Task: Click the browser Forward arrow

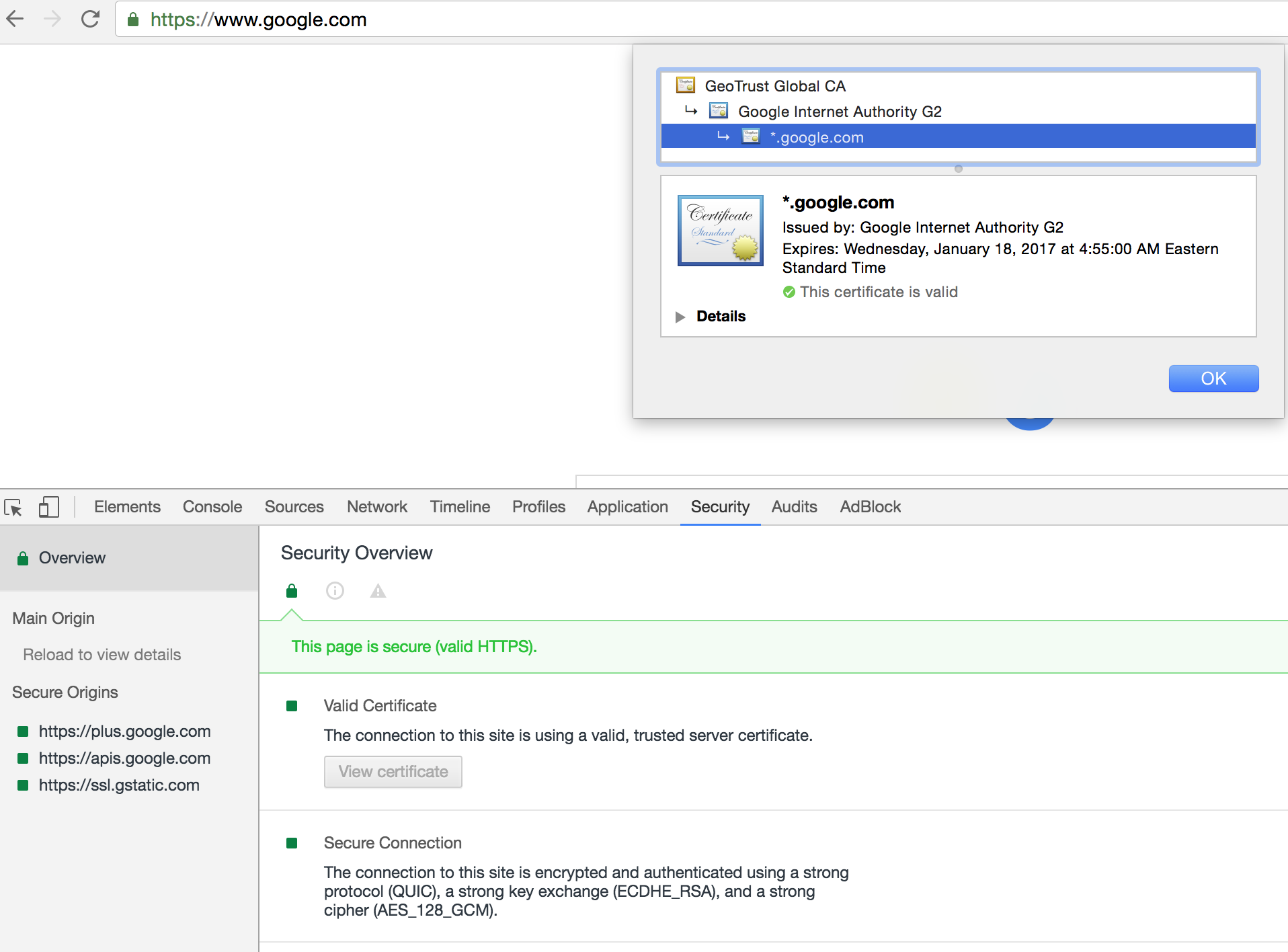Action: (52, 19)
